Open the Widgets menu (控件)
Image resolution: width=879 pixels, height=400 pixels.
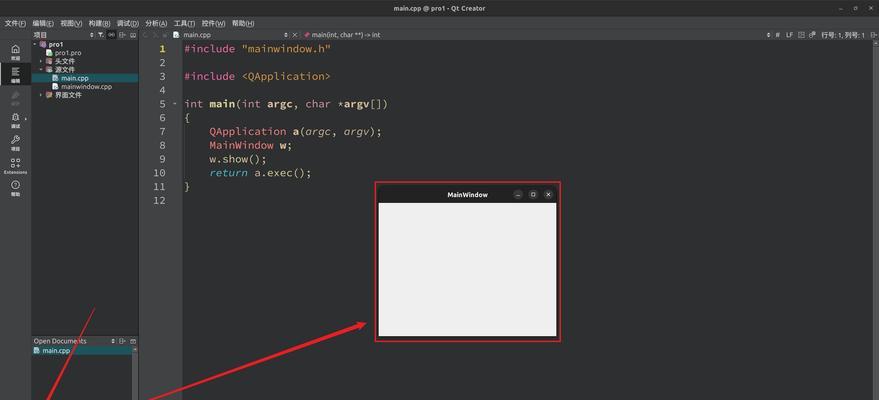click(214, 24)
